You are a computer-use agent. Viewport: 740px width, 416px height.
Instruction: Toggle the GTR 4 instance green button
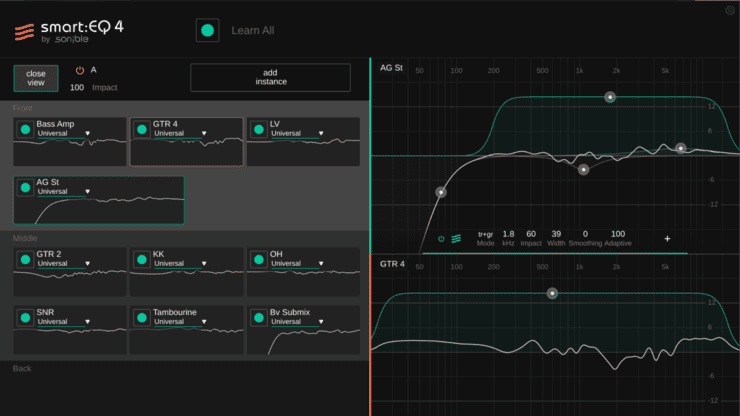pyautogui.click(x=141, y=129)
